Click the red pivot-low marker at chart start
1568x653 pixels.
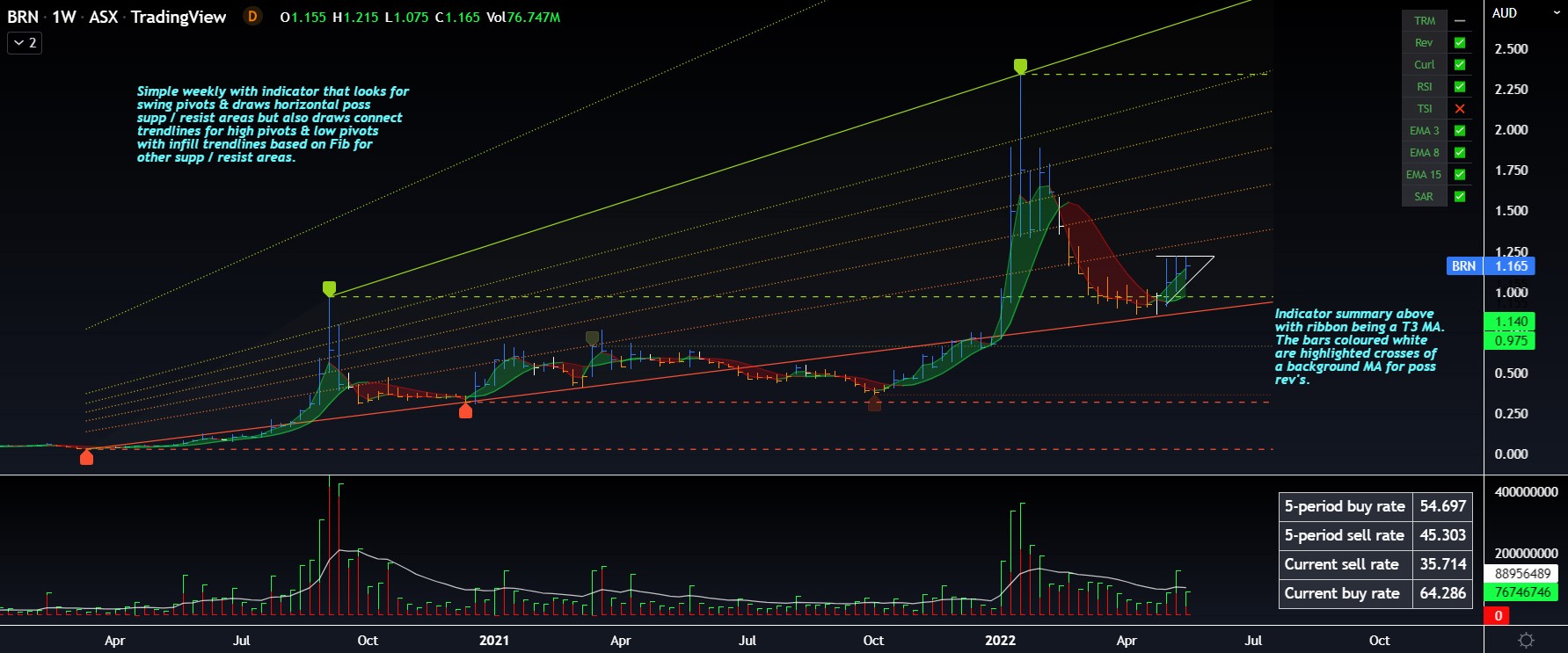pos(86,457)
